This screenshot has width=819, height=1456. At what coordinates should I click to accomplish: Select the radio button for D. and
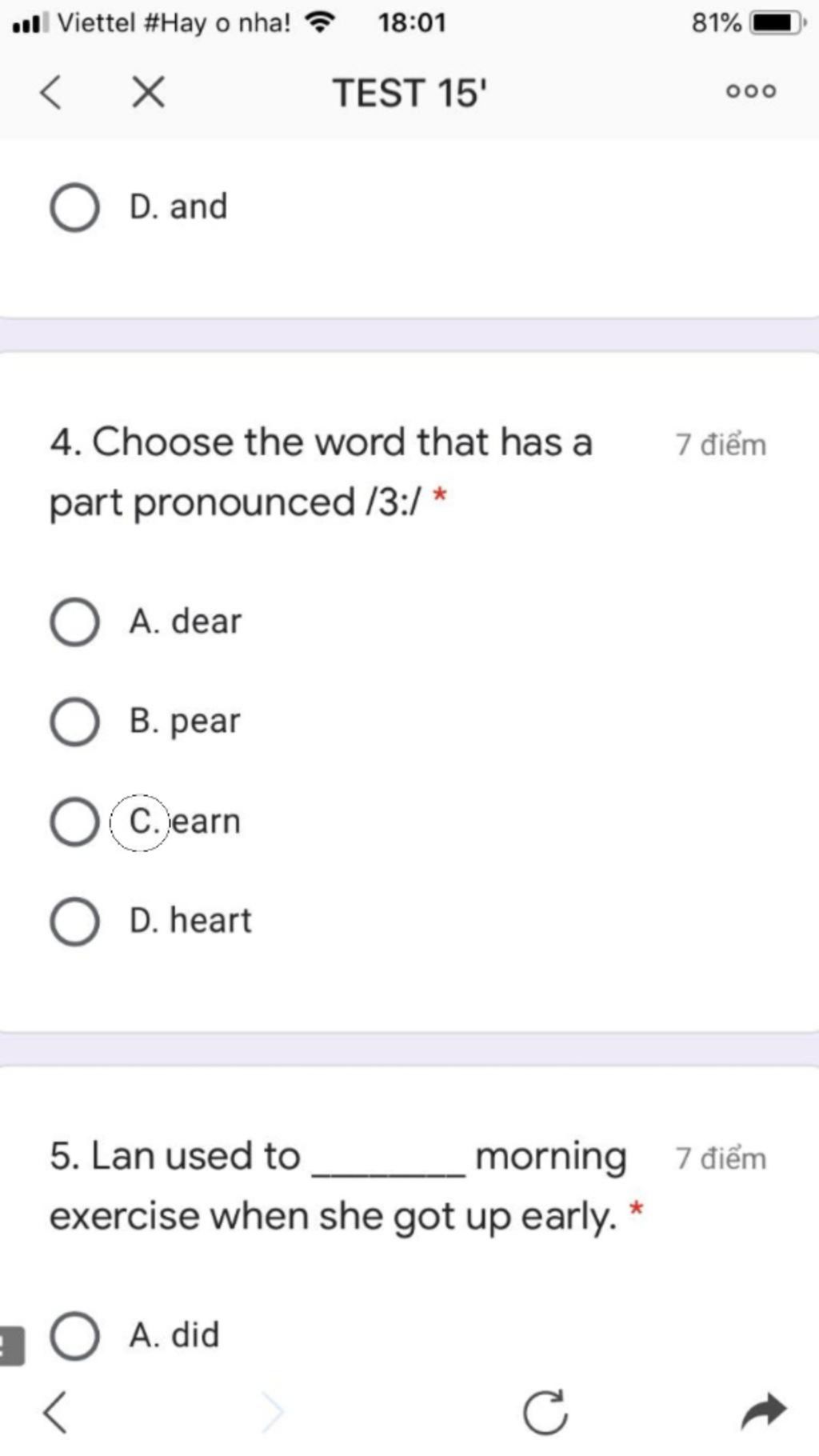(74, 207)
